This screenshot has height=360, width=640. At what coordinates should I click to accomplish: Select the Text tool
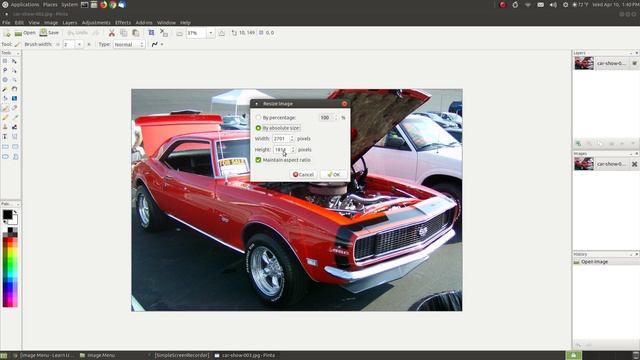5,137
